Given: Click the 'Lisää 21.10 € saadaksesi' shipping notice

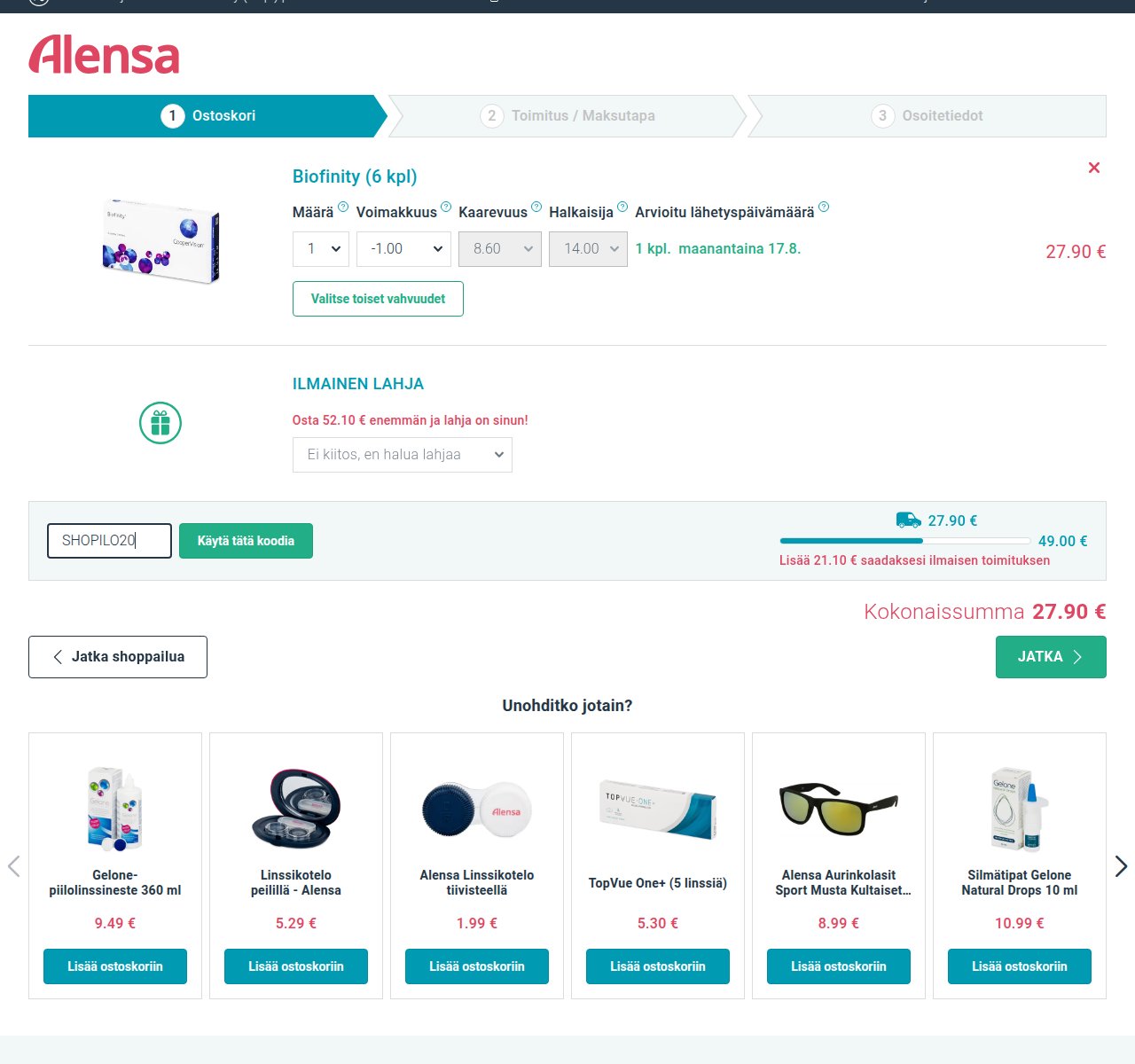Looking at the screenshot, I should pyautogui.click(x=914, y=560).
